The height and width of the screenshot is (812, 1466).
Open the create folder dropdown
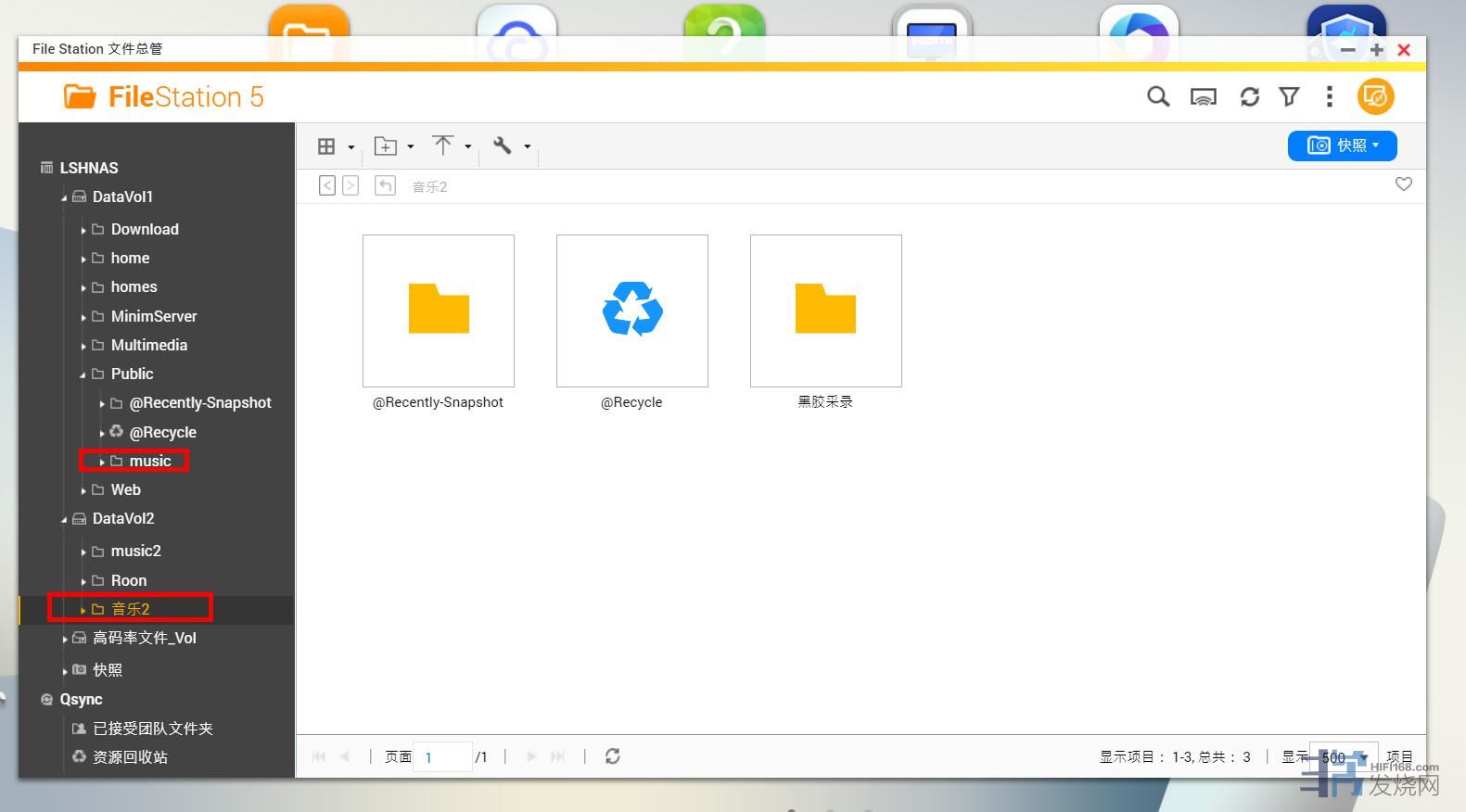[x=393, y=146]
